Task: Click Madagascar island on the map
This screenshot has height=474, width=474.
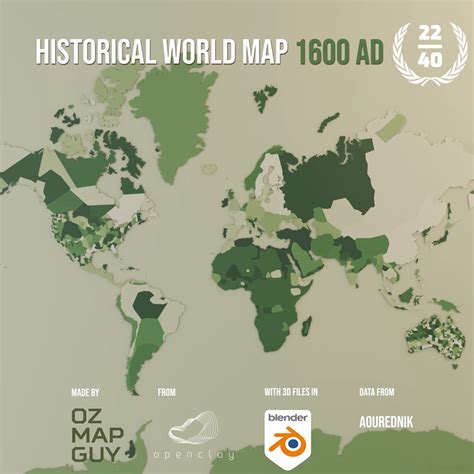Action: click(x=307, y=326)
